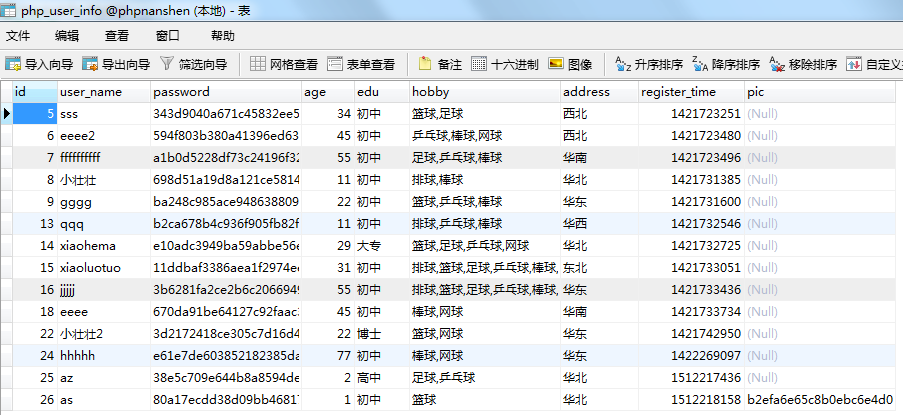Click the Import Wizard (导入向导) icon

[x=14, y=64]
